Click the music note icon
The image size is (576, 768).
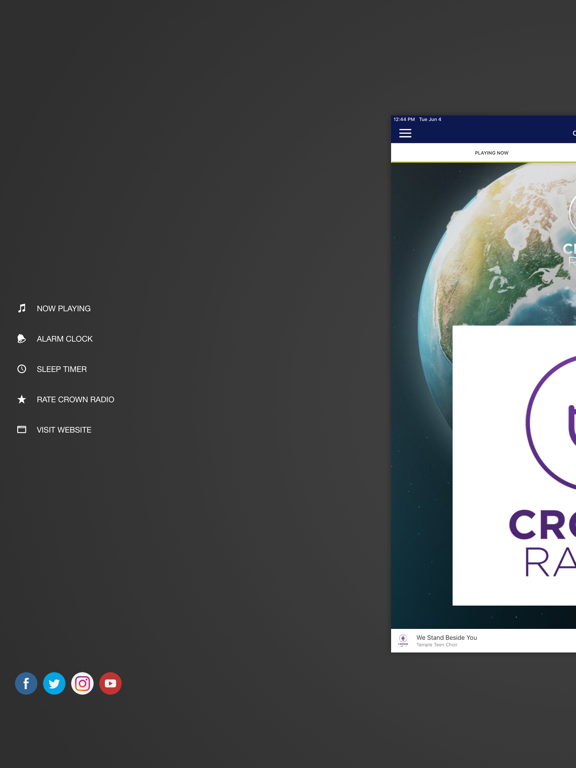pyautogui.click(x=22, y=308)
